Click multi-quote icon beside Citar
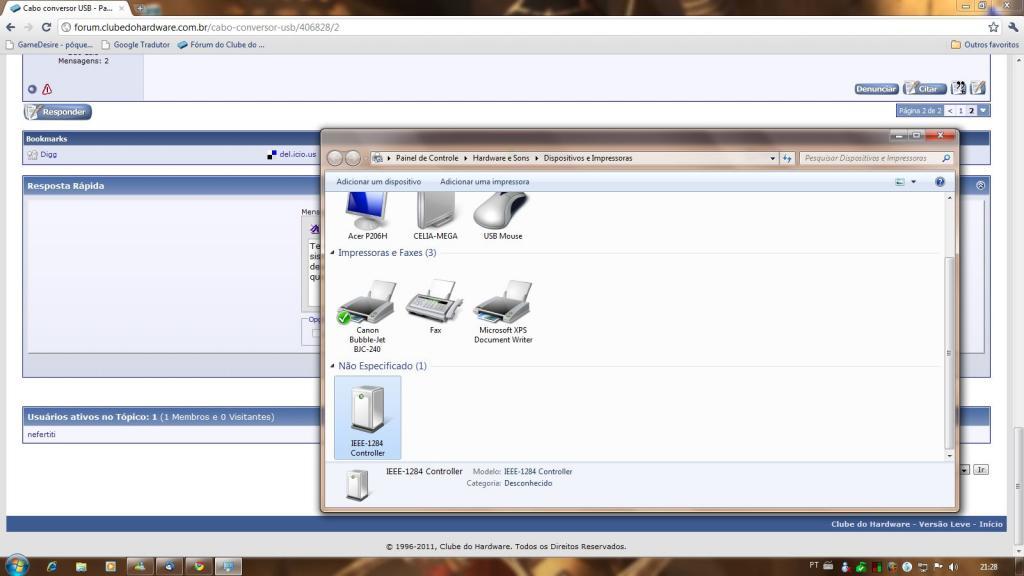1024x576 pixels. 958,88
